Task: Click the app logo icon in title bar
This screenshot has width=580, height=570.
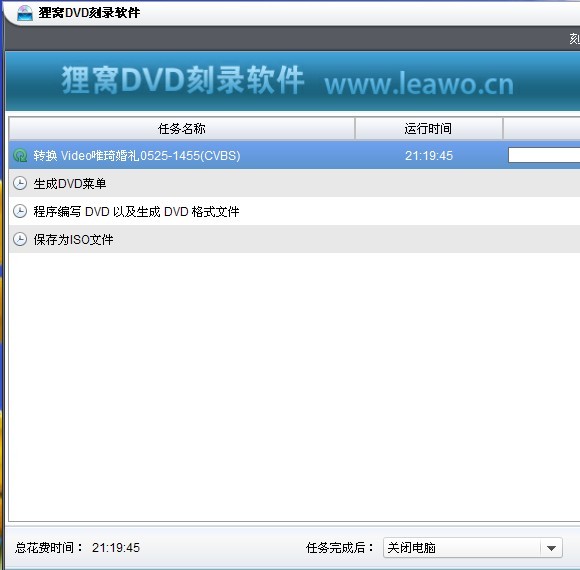Action: pos(25,13)
